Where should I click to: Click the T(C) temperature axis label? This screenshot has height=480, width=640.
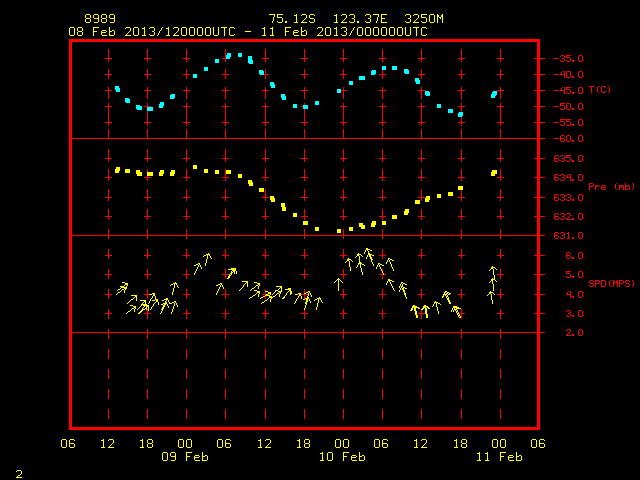click(600, 90)
